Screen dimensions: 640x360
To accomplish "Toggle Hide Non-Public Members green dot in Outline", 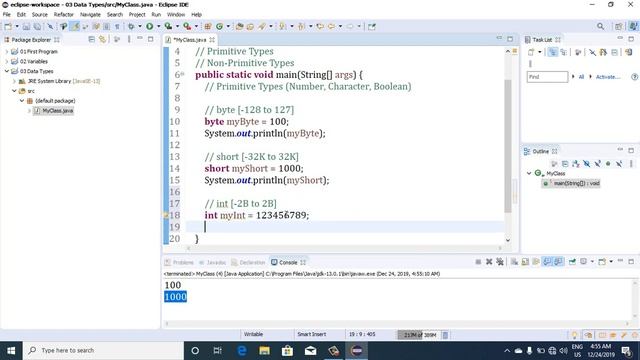I will pos(608,164).
